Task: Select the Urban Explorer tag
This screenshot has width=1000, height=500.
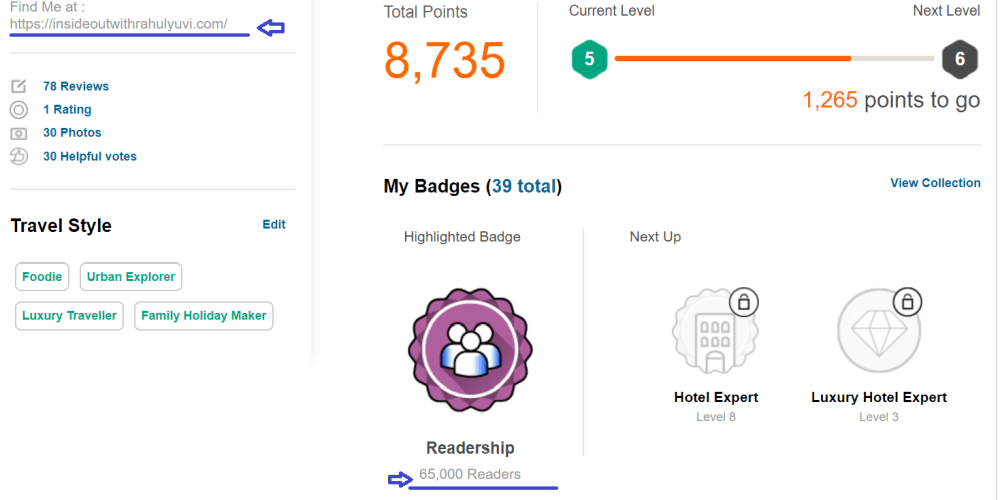Action: [131, 277]
